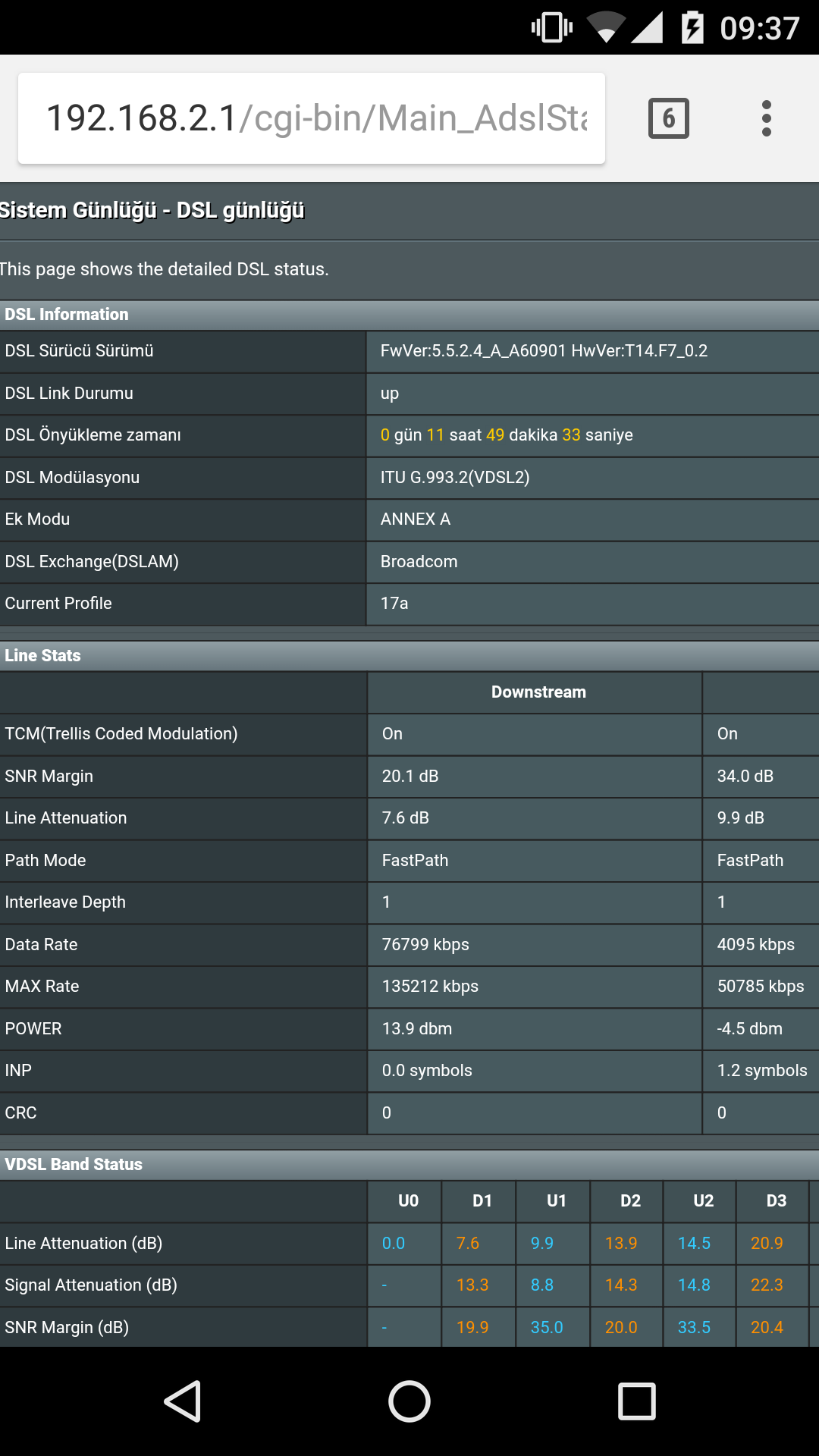Tap the Android recent apps square
Screen dimensions: 819x1456
pyautogui.click(x=637, y=1401)
